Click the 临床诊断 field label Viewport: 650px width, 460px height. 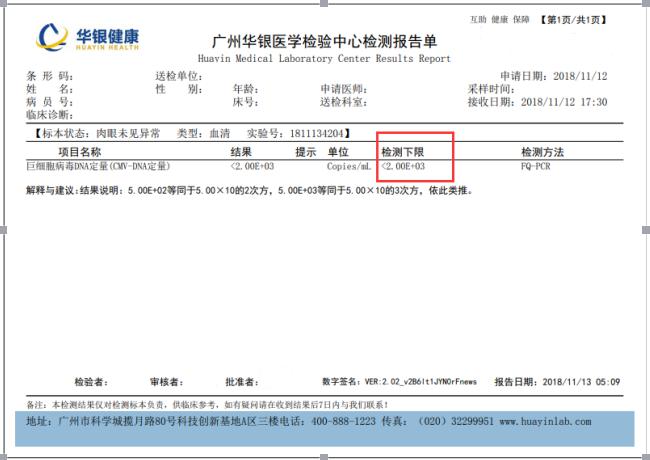[50, 115]
